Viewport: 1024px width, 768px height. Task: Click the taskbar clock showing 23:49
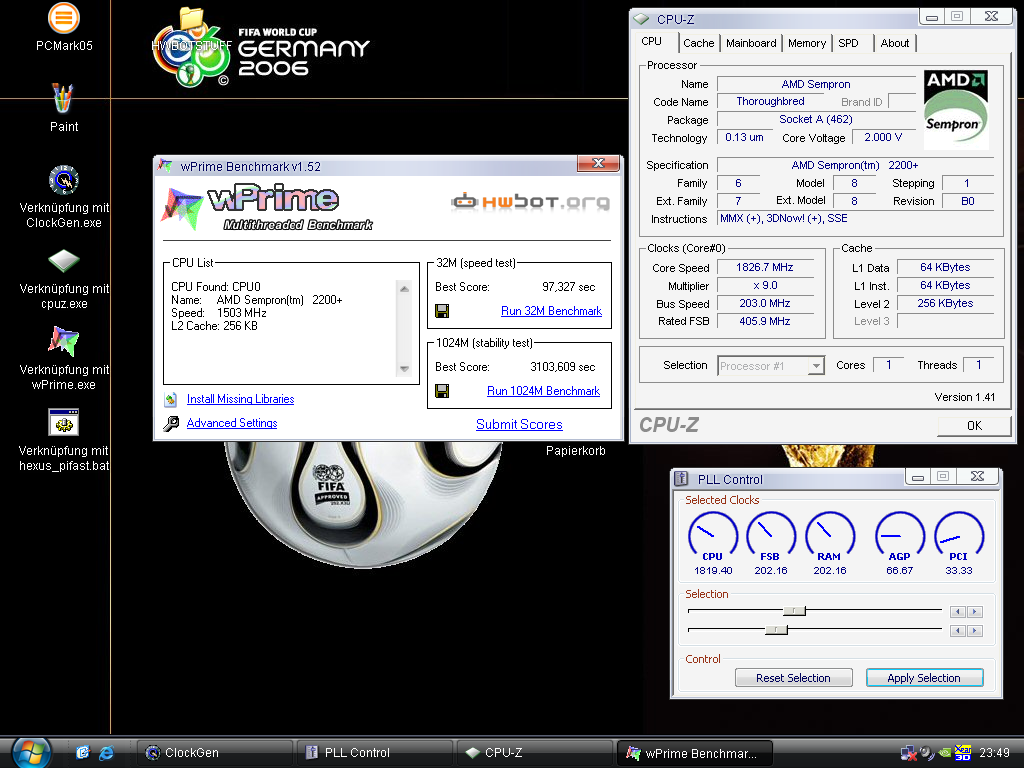[995, 753]
